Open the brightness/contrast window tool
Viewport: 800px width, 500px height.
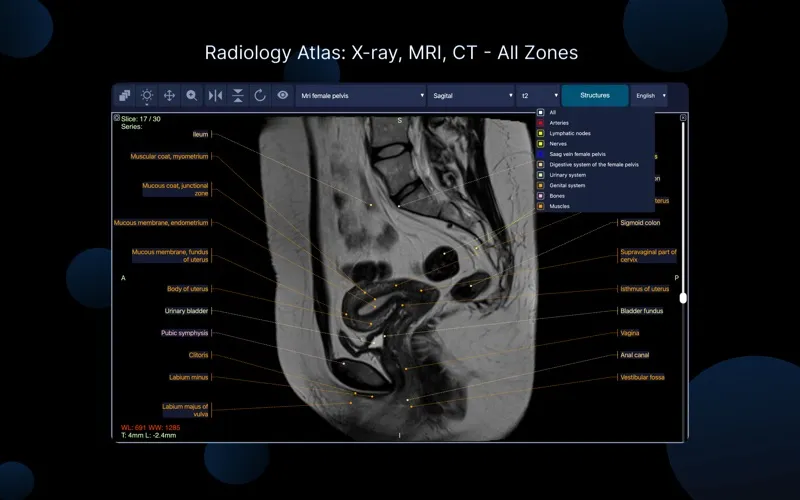147,95
